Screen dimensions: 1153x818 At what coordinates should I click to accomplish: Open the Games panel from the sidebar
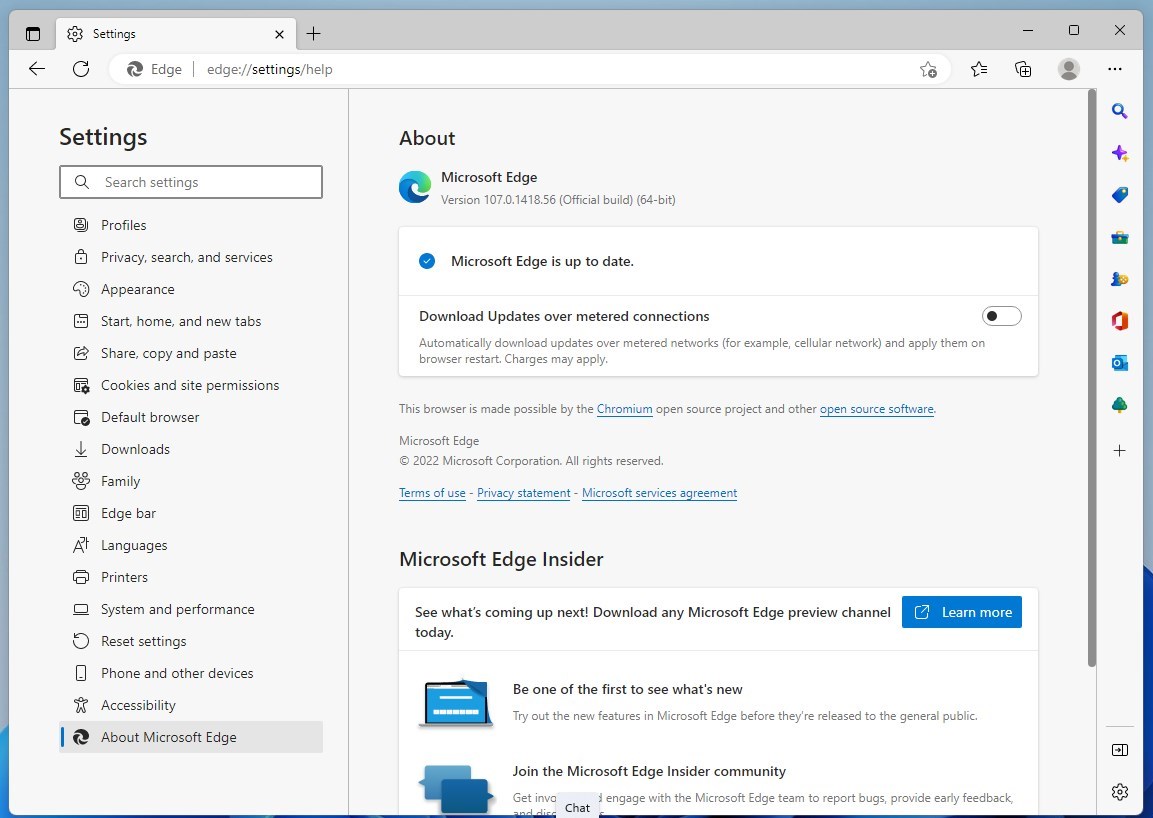pos(1119,278)
